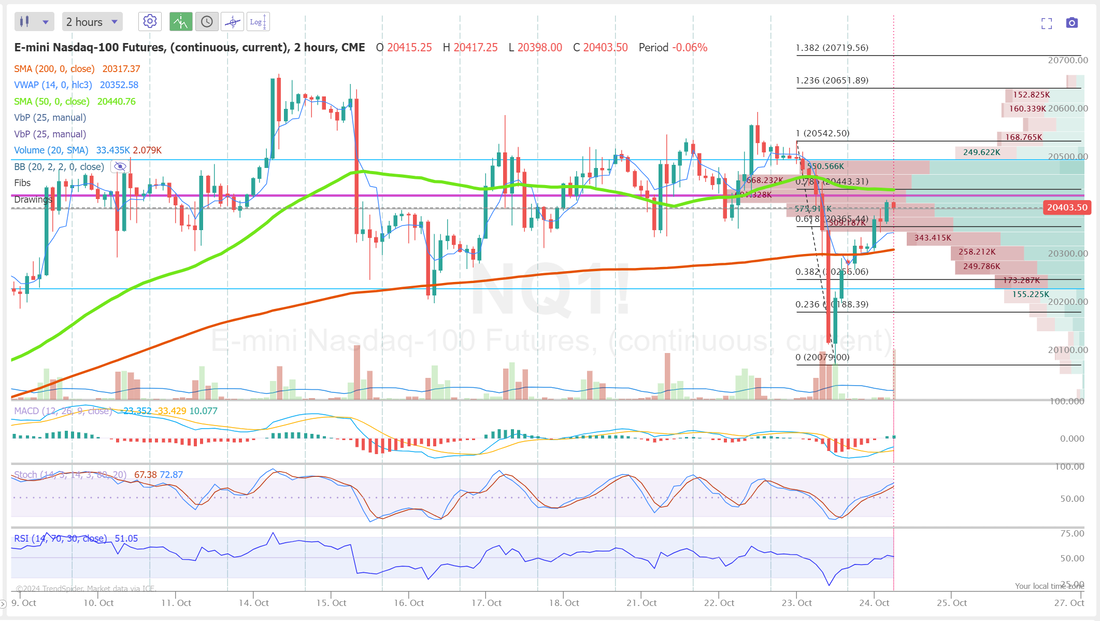Screen dimensions: 1100x621
Task: Select the SMA (50, 0, close) indicator label
Action: tap(51, 101)
